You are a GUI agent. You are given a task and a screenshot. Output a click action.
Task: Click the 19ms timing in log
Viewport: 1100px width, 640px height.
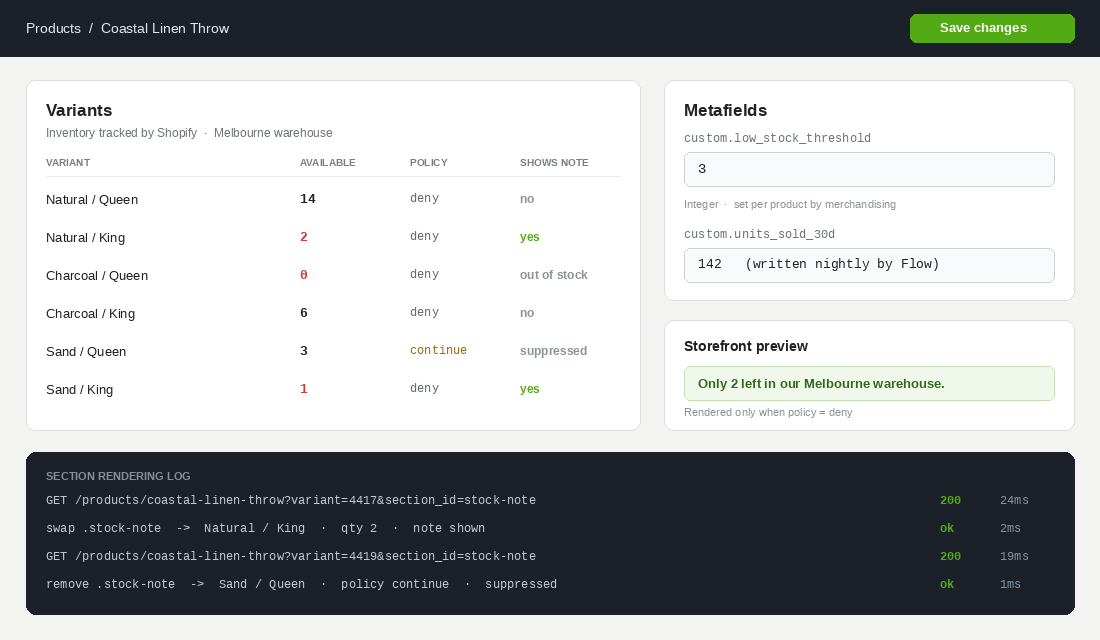pyautogui.click(x=1014, y=556)
